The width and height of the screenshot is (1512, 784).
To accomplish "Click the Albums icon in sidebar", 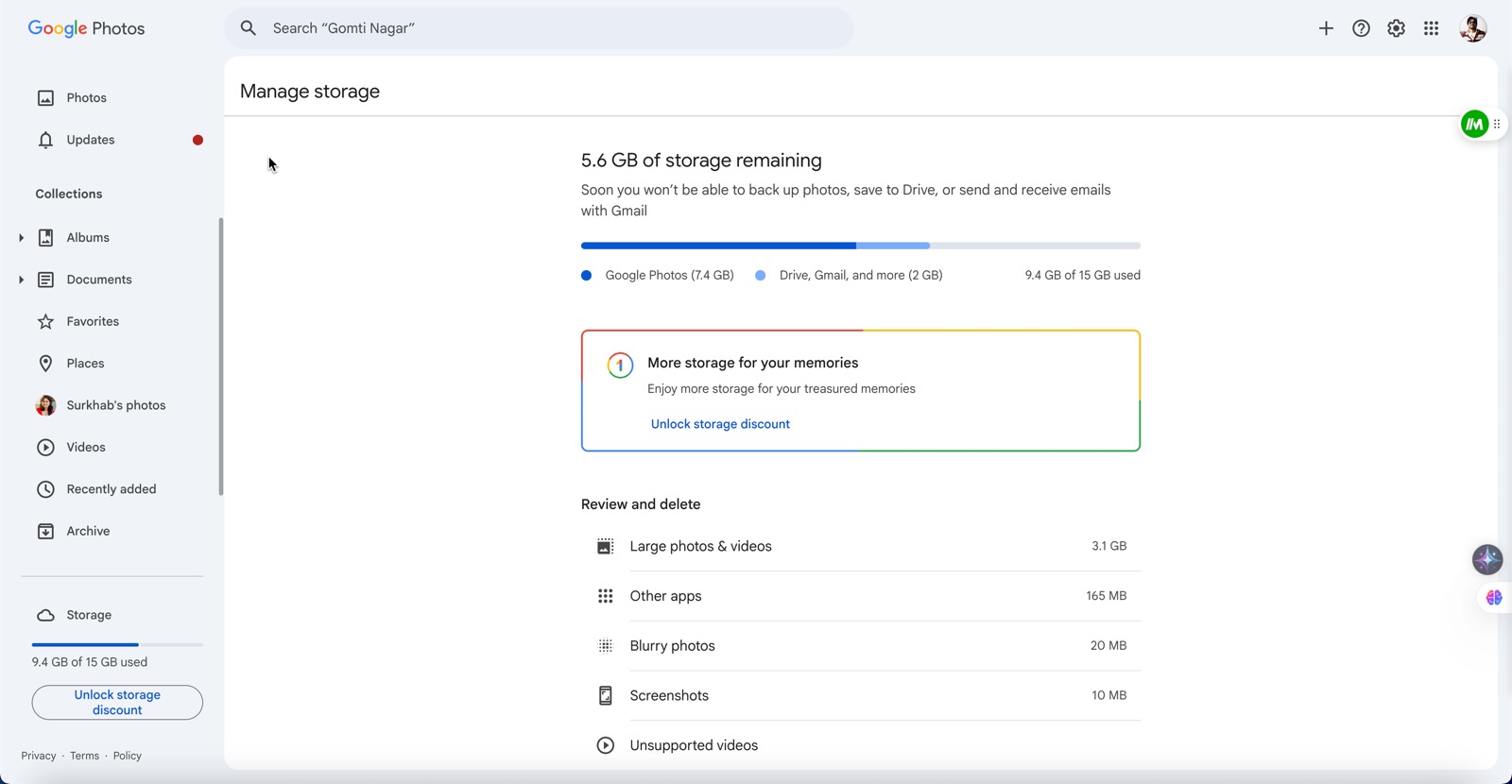I will [45, 238].
